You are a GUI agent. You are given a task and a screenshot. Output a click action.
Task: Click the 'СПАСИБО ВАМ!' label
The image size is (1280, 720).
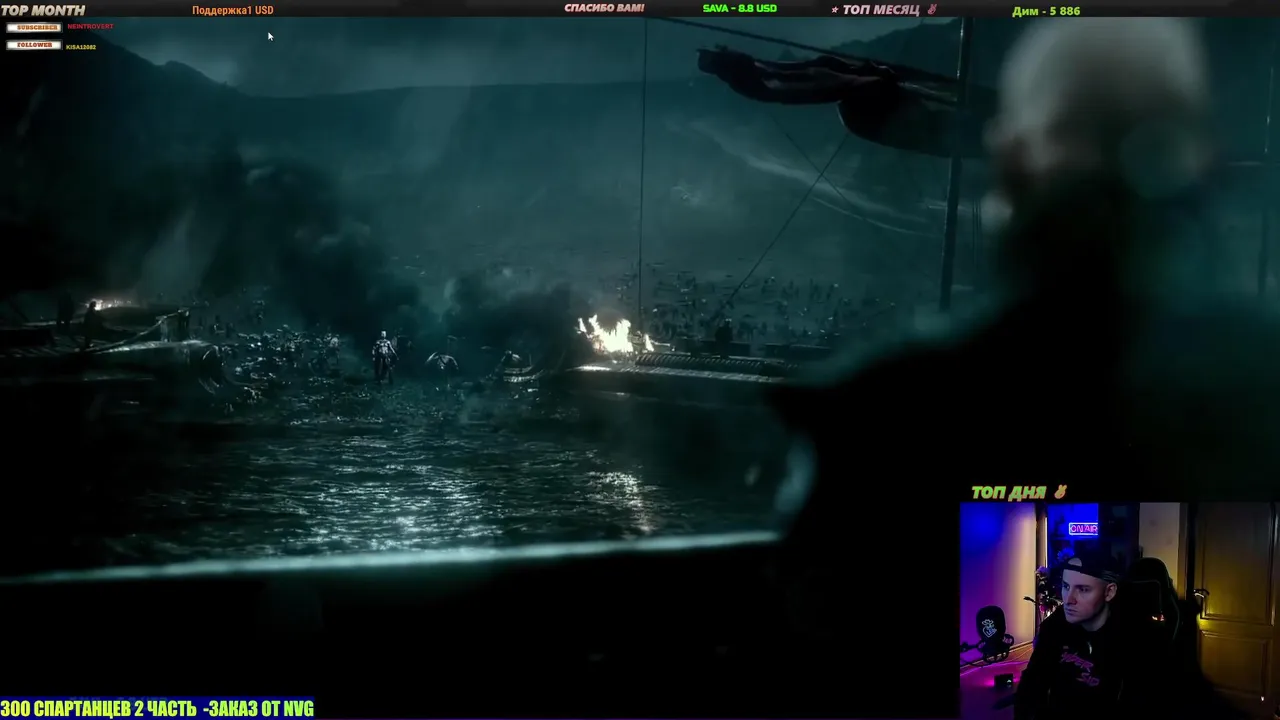click(x=604, y=8)
